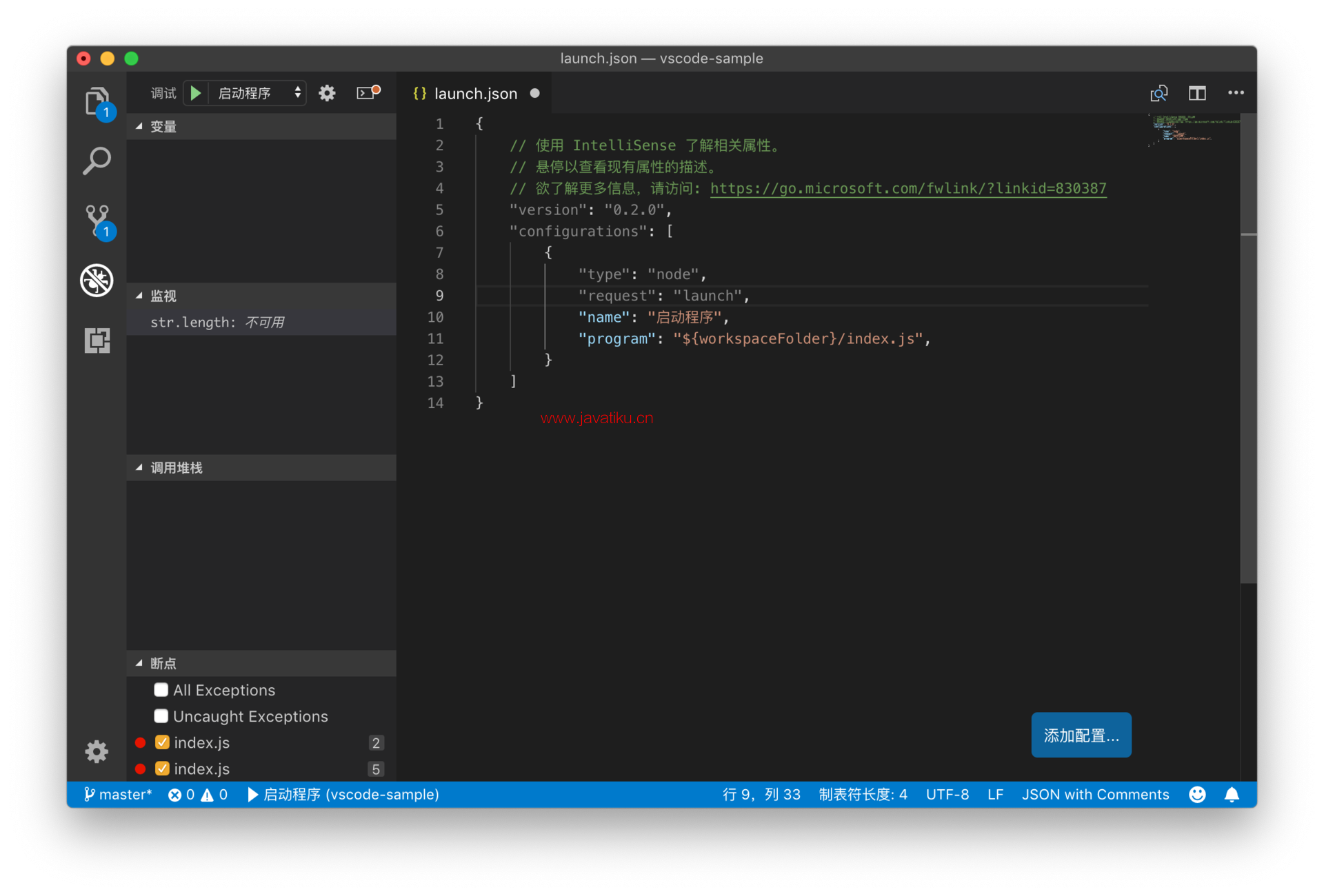Change the UTF-8 encoding setting

[x=947, y=795]
